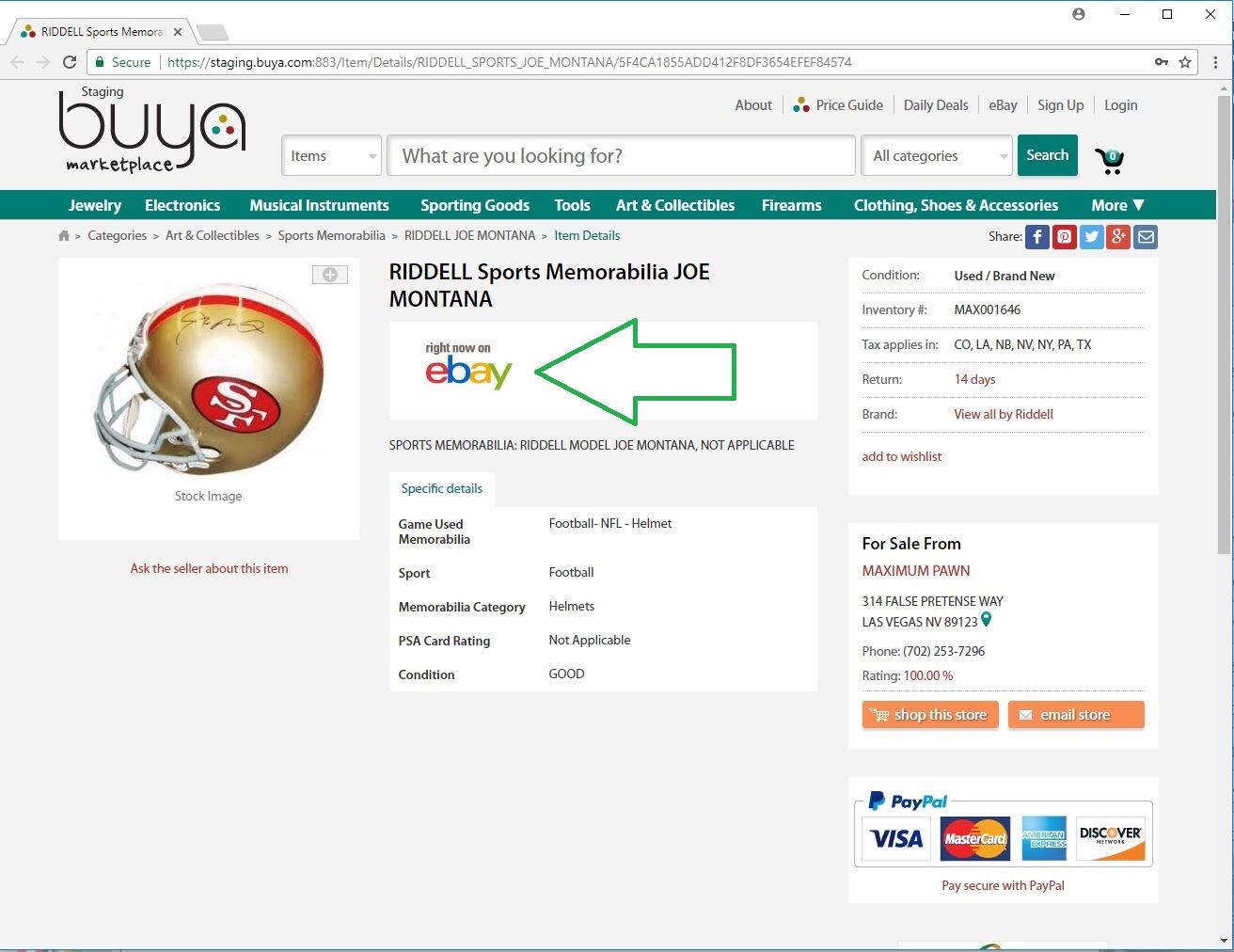The width and height of the screenshot is (1234, 952).
Task: Open the Electronics category
Action: (182, 205)
